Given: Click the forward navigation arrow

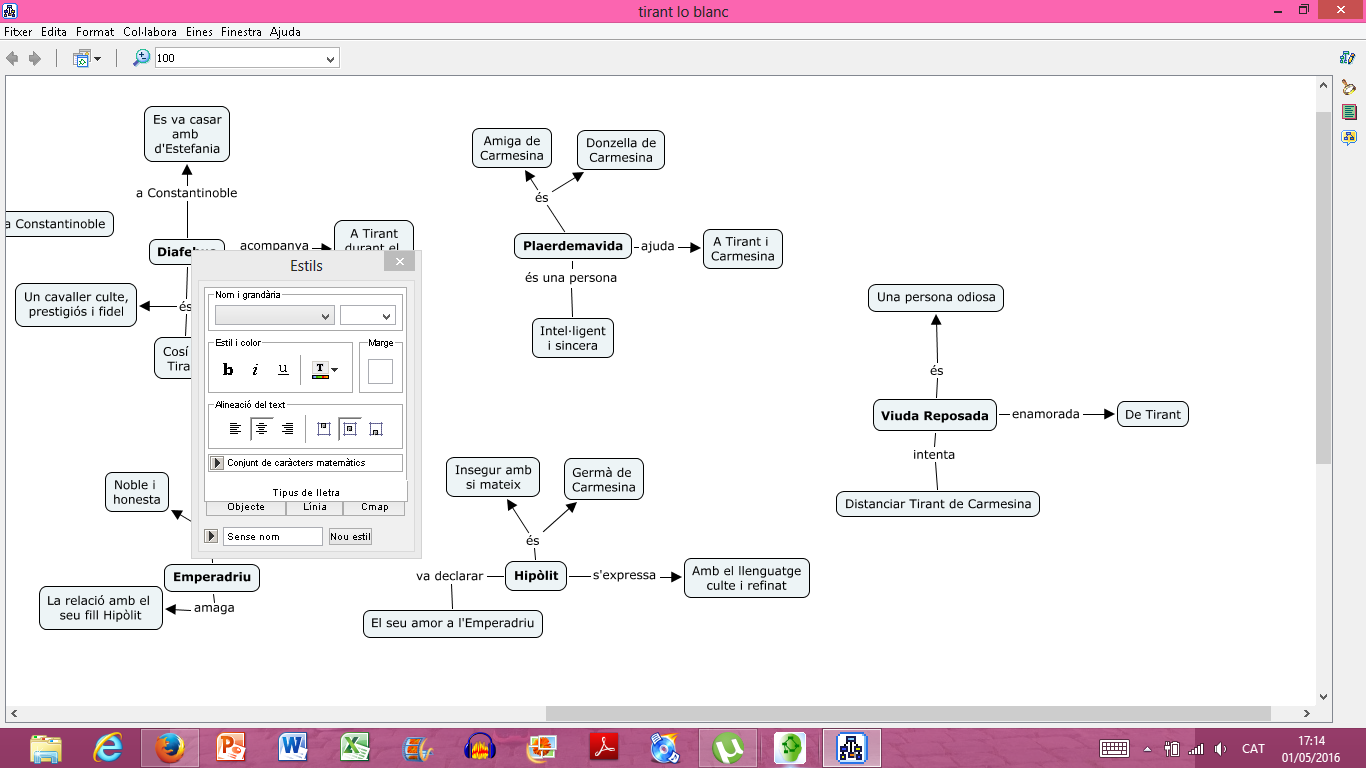Looking at the screenshot, I should click(x=35, y=59).
